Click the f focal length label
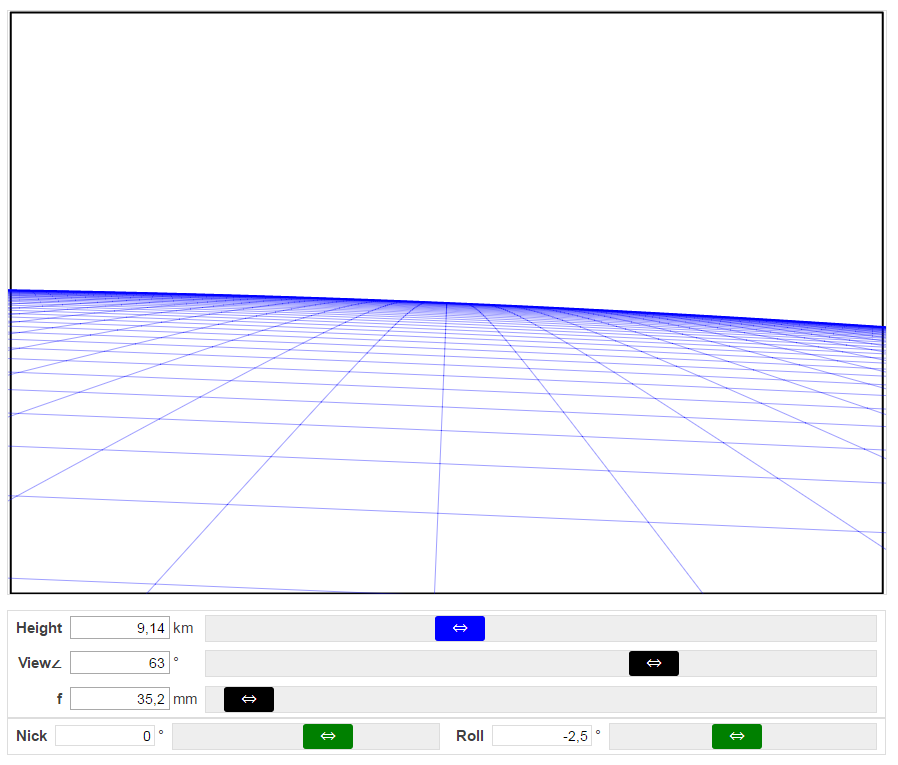 [59, 699]
